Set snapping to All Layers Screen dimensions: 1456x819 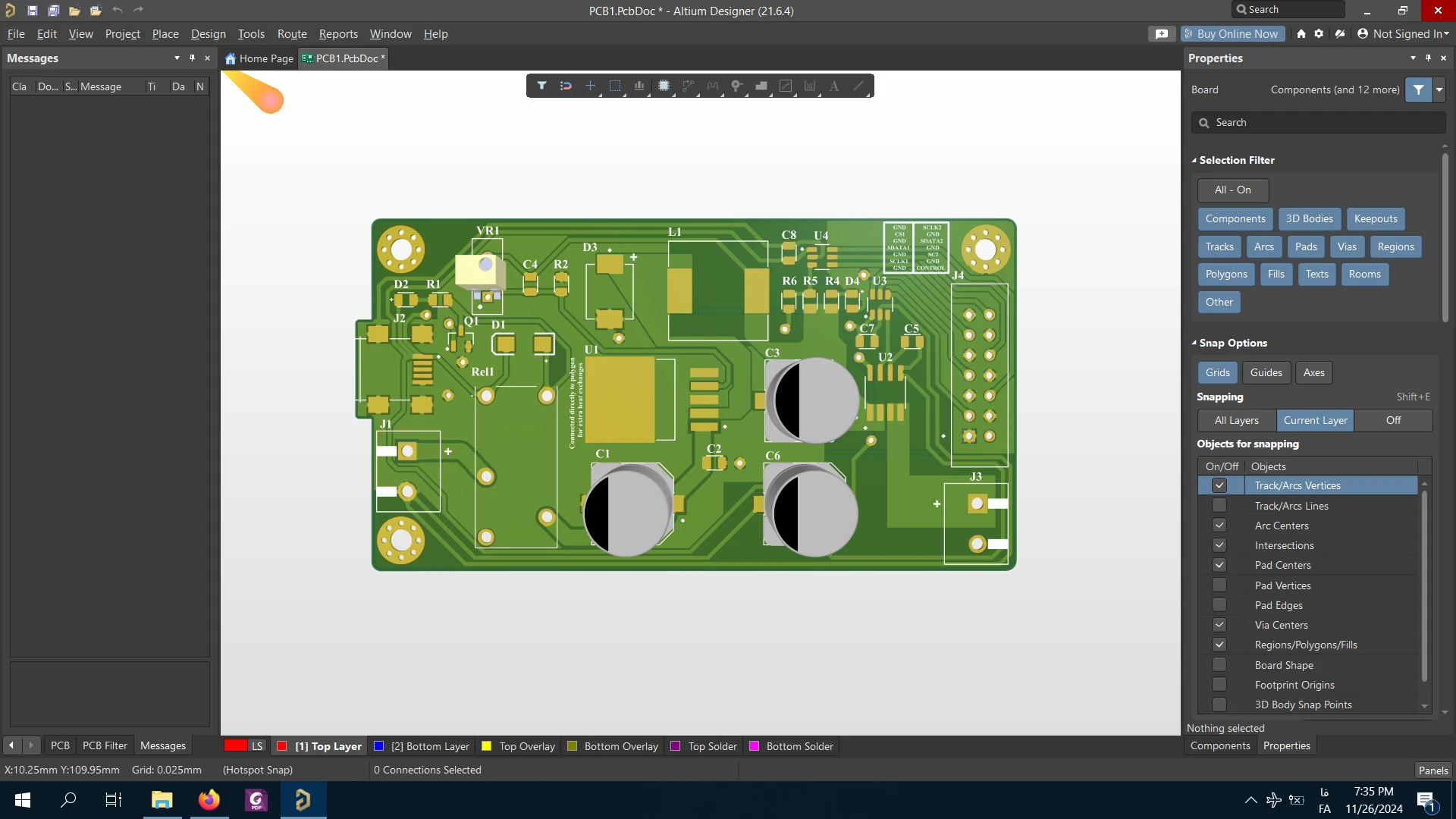click(x=1236, y=420)
